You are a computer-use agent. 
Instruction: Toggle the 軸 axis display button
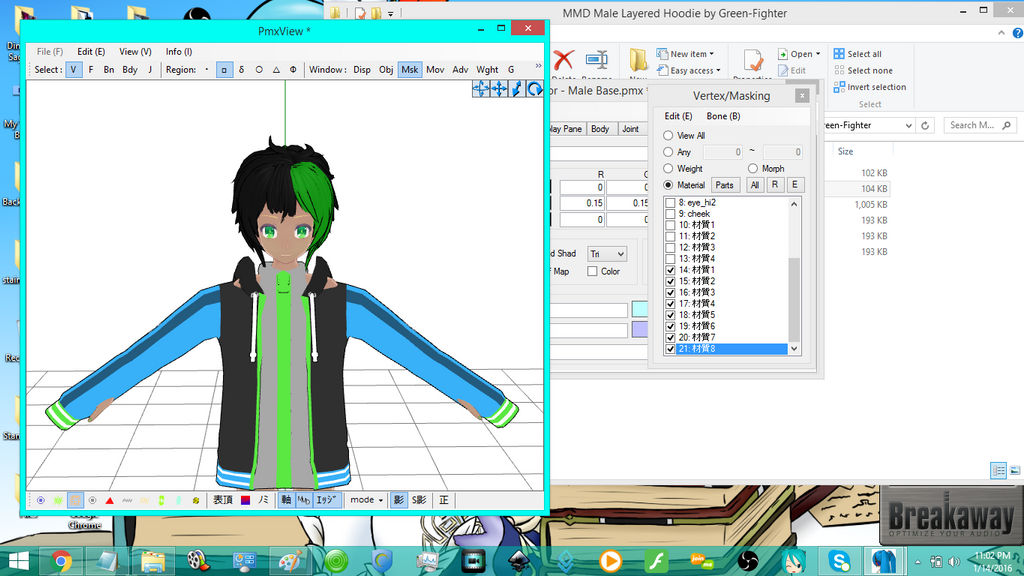tap(286, 500)
